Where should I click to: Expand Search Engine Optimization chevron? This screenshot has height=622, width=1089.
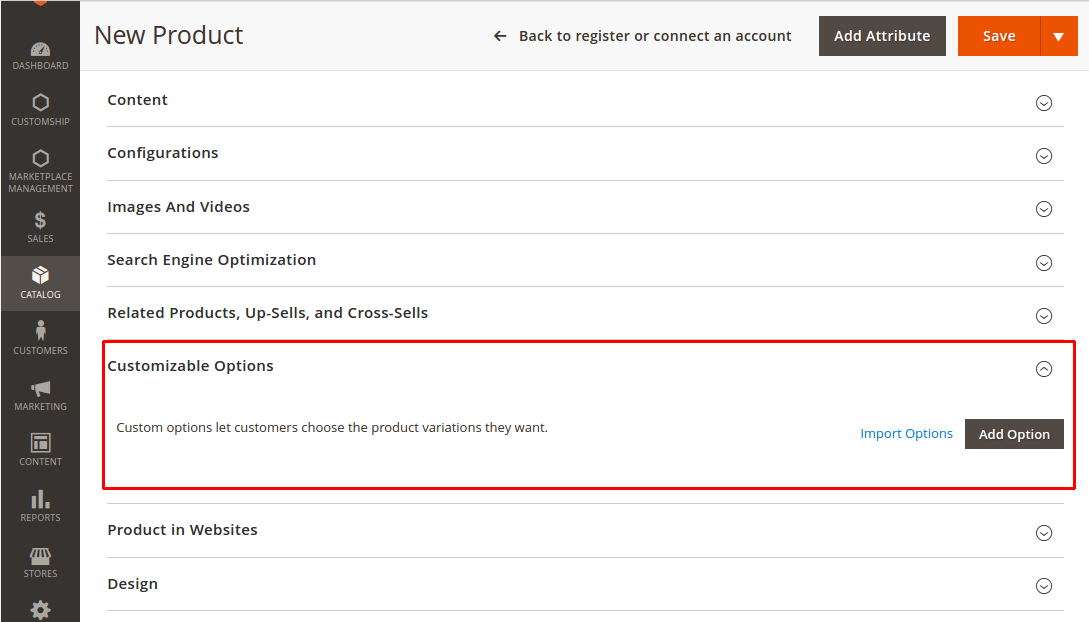click(x=1043, y=262)
